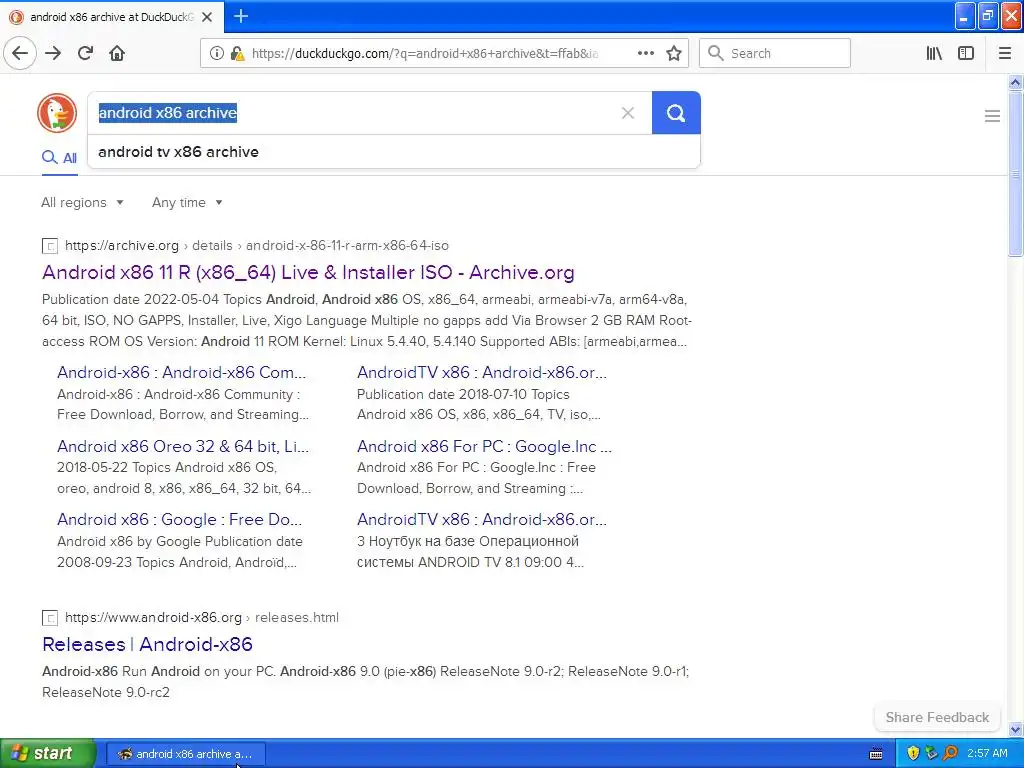Click the 2:57 AM clock
Viewport: 1024px width, 768px height.
tap(987, 753)
